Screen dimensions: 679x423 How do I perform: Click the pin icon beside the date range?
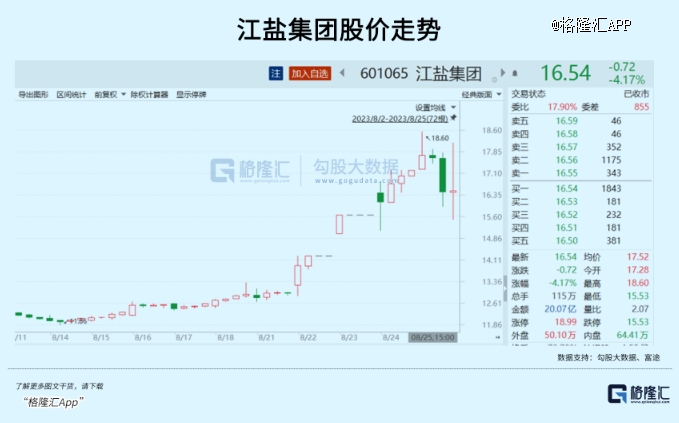click(x=453, y=117)
